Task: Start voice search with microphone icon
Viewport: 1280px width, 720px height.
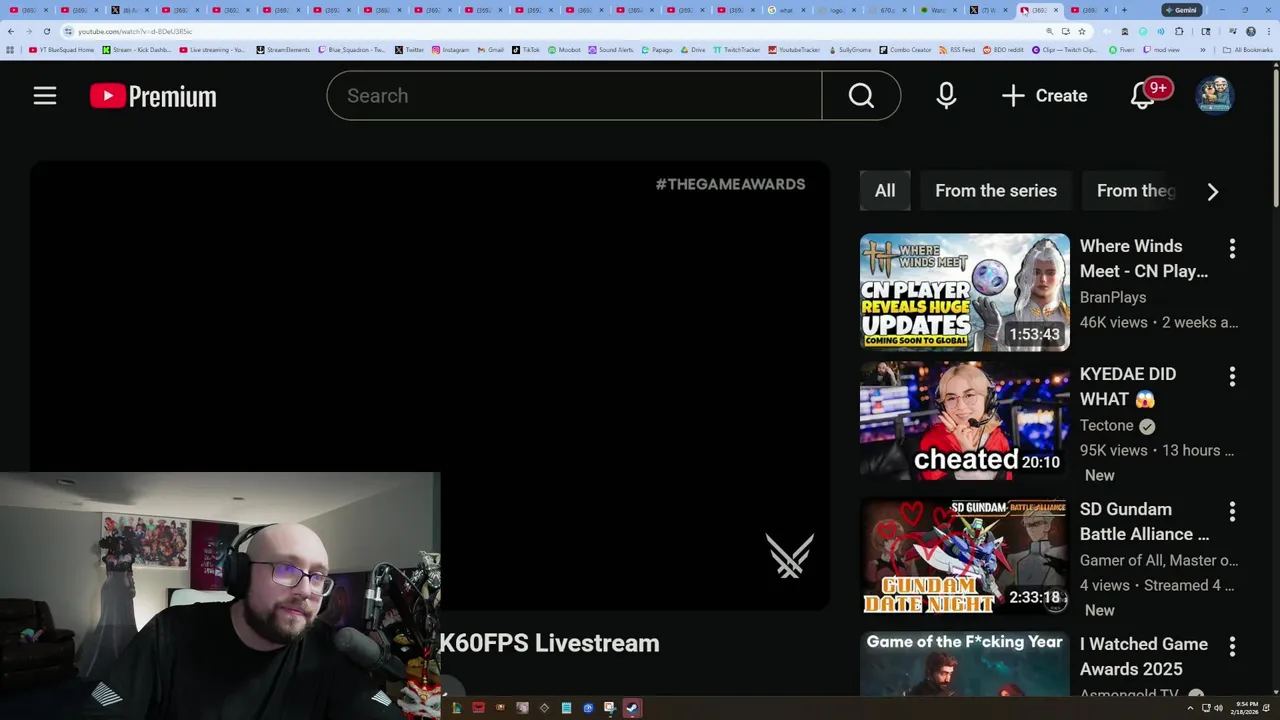Action: (946, 96)
